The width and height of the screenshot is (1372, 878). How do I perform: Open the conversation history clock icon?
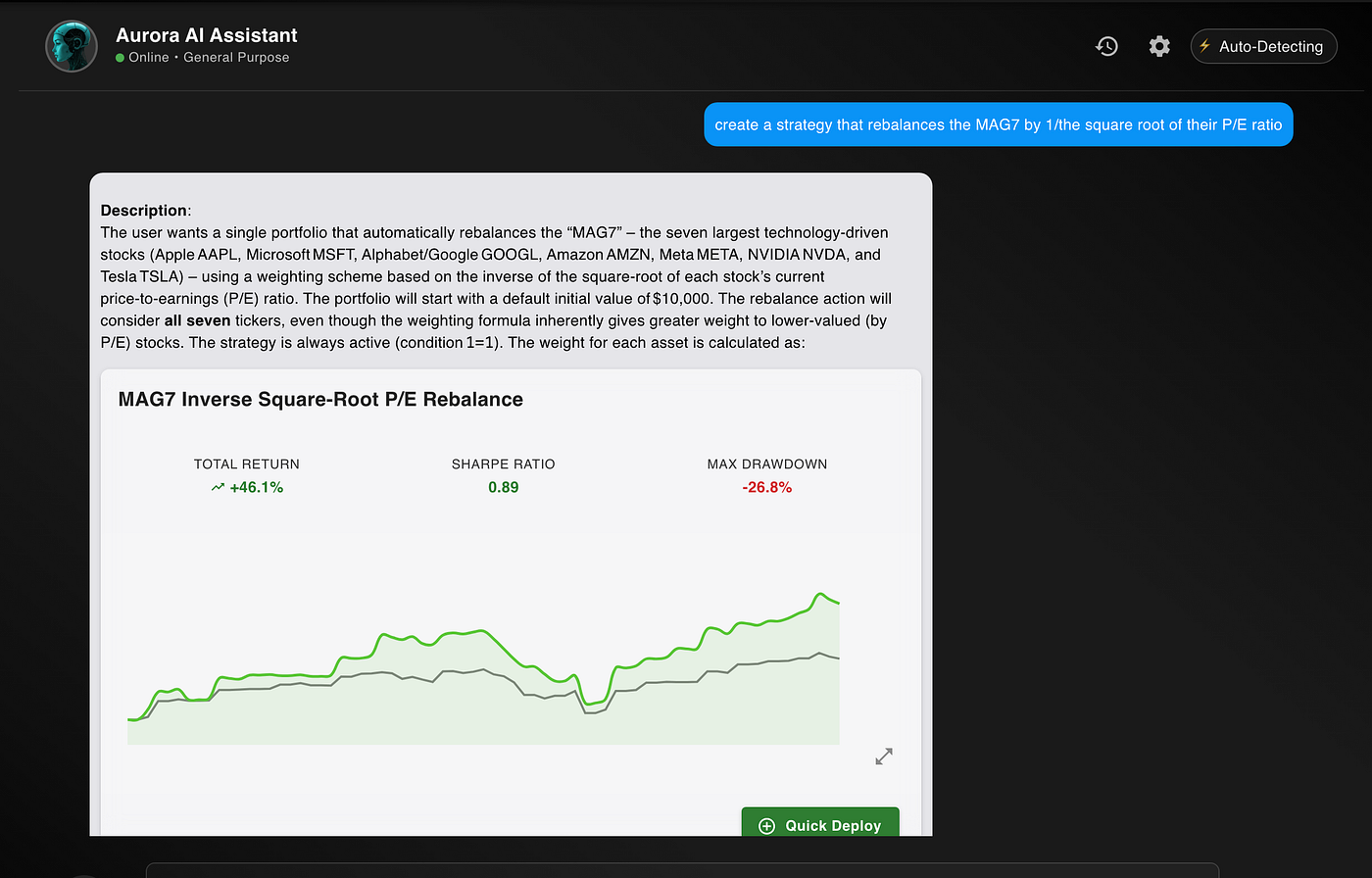click(1106, 46)
